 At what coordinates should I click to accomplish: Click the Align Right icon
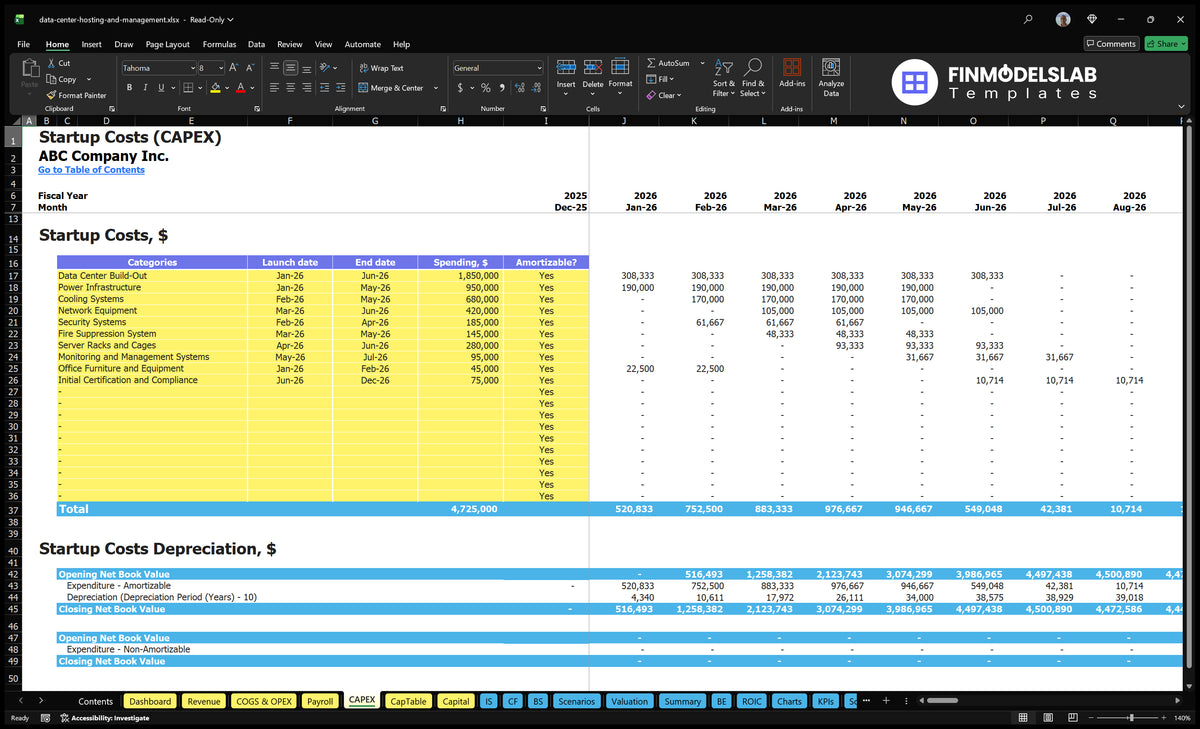point(307,88)
